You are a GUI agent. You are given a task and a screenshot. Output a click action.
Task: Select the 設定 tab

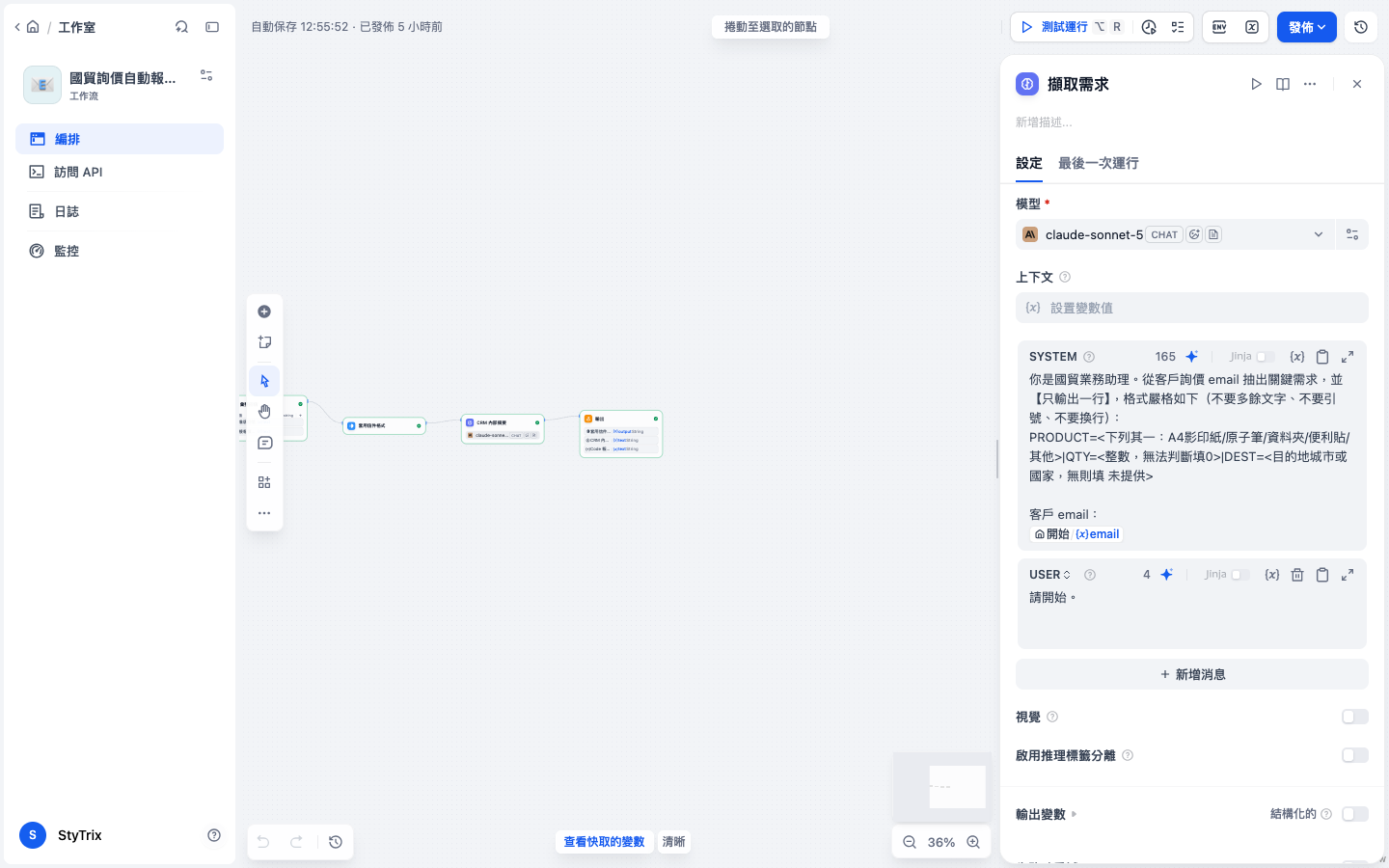click(x=1029, y=163)
